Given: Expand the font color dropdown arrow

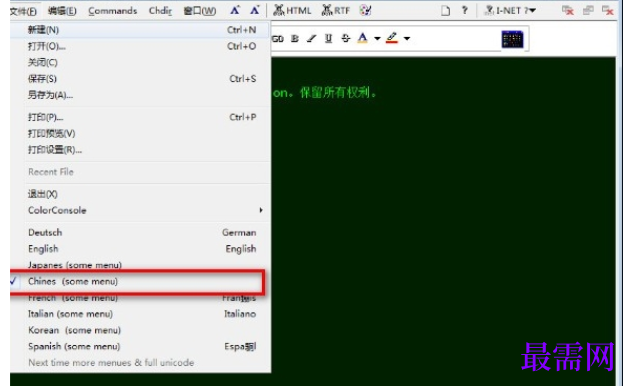Looking at the screenshot, I should coord(377,39).
